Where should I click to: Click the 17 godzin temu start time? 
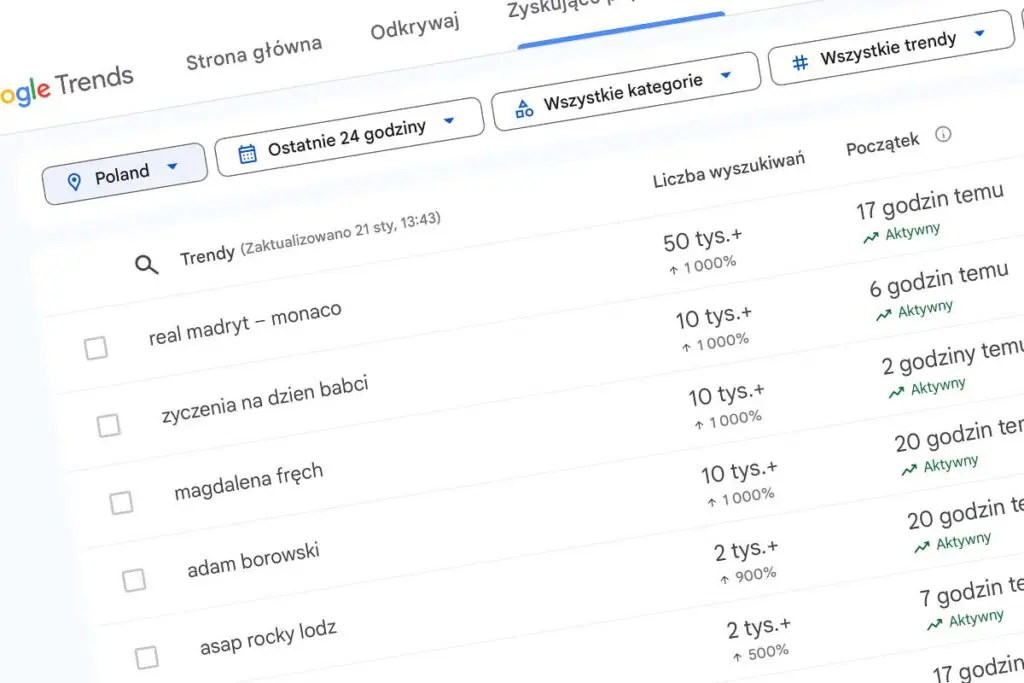[929, 201]
